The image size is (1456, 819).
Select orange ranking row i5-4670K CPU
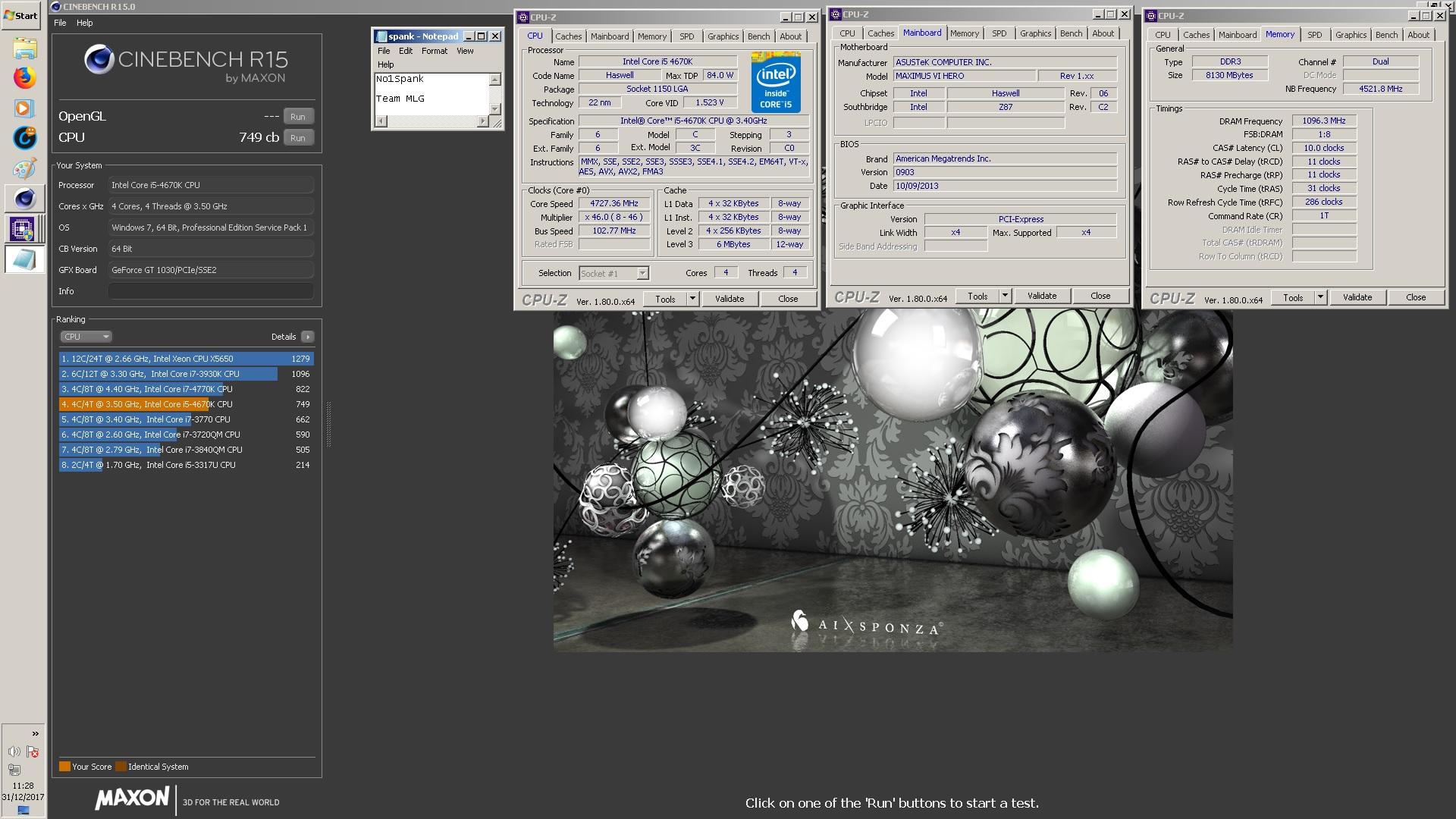[x=186, y=404]
